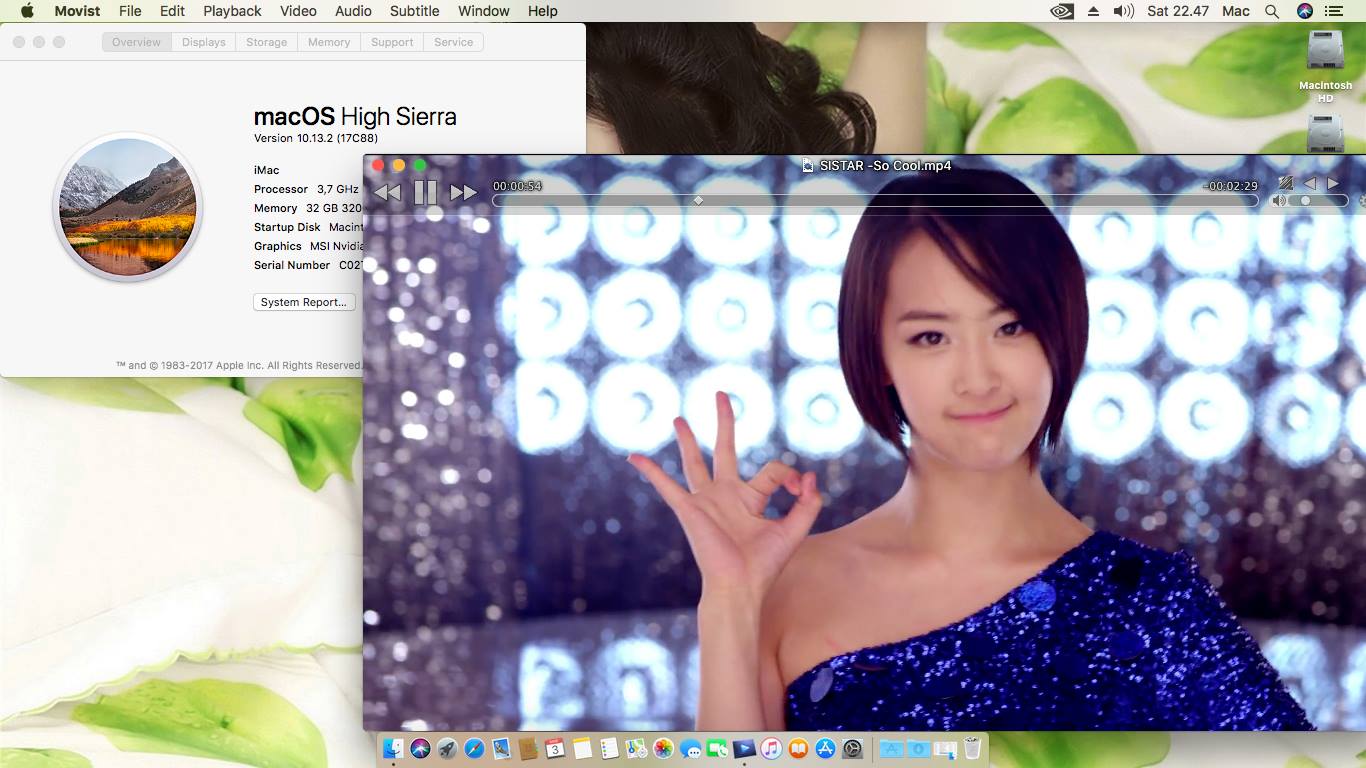This screenshot has height=768, width=1366.
Task: Open Spotlight search magnifier
Action: coord(1272,11)
